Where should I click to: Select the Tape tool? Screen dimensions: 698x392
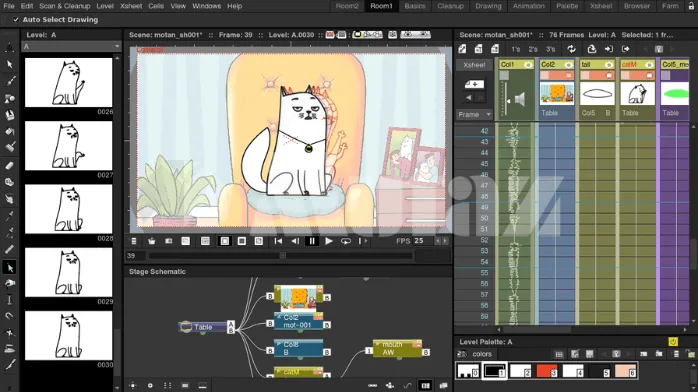click(x=9, y=182)
